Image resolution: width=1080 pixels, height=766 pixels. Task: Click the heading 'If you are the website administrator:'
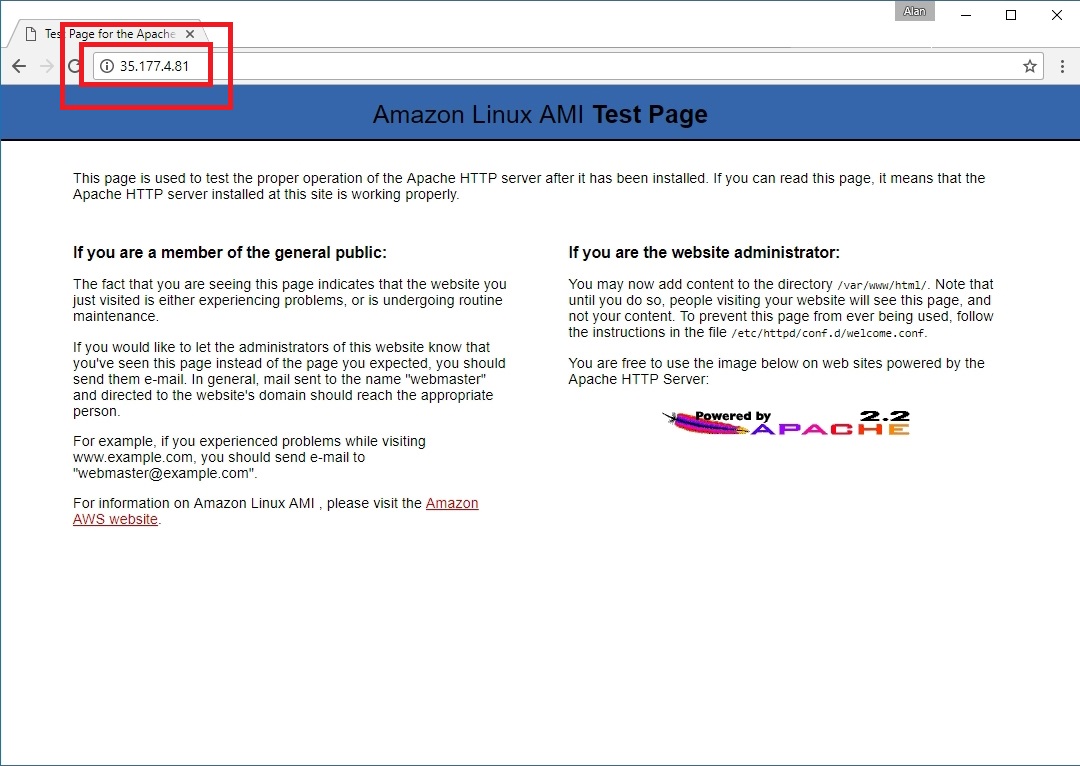704,253
